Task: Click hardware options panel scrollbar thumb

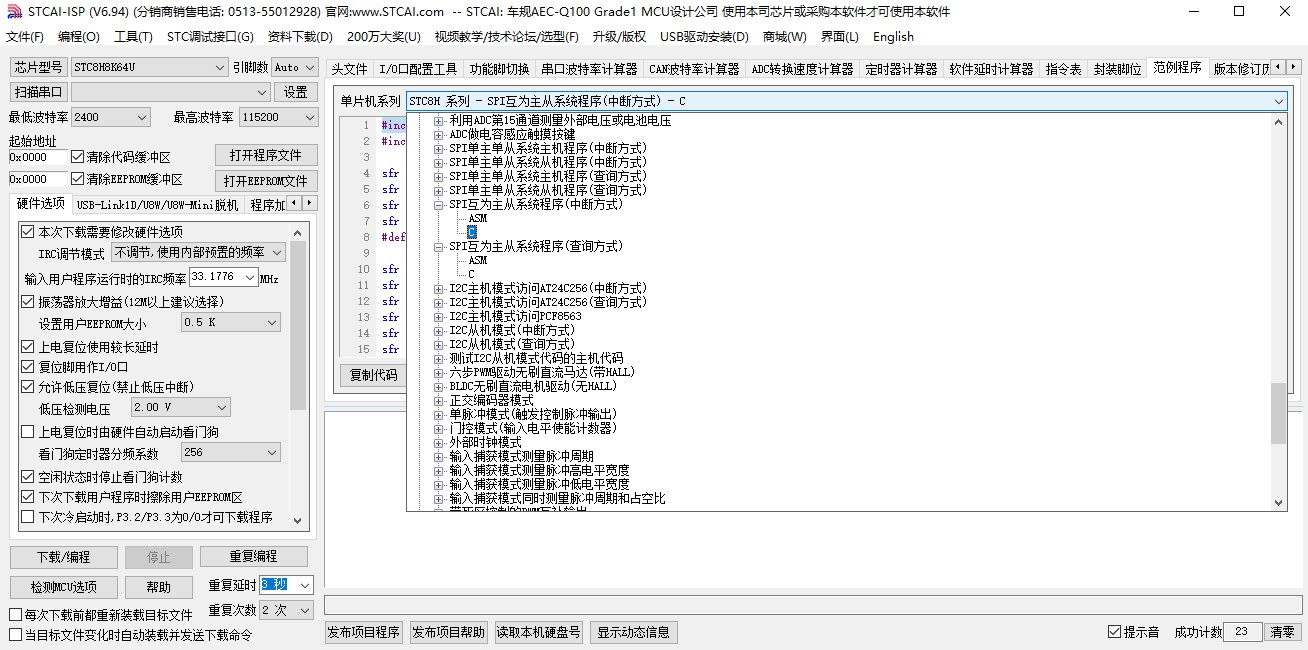Action: coord(298,325)
